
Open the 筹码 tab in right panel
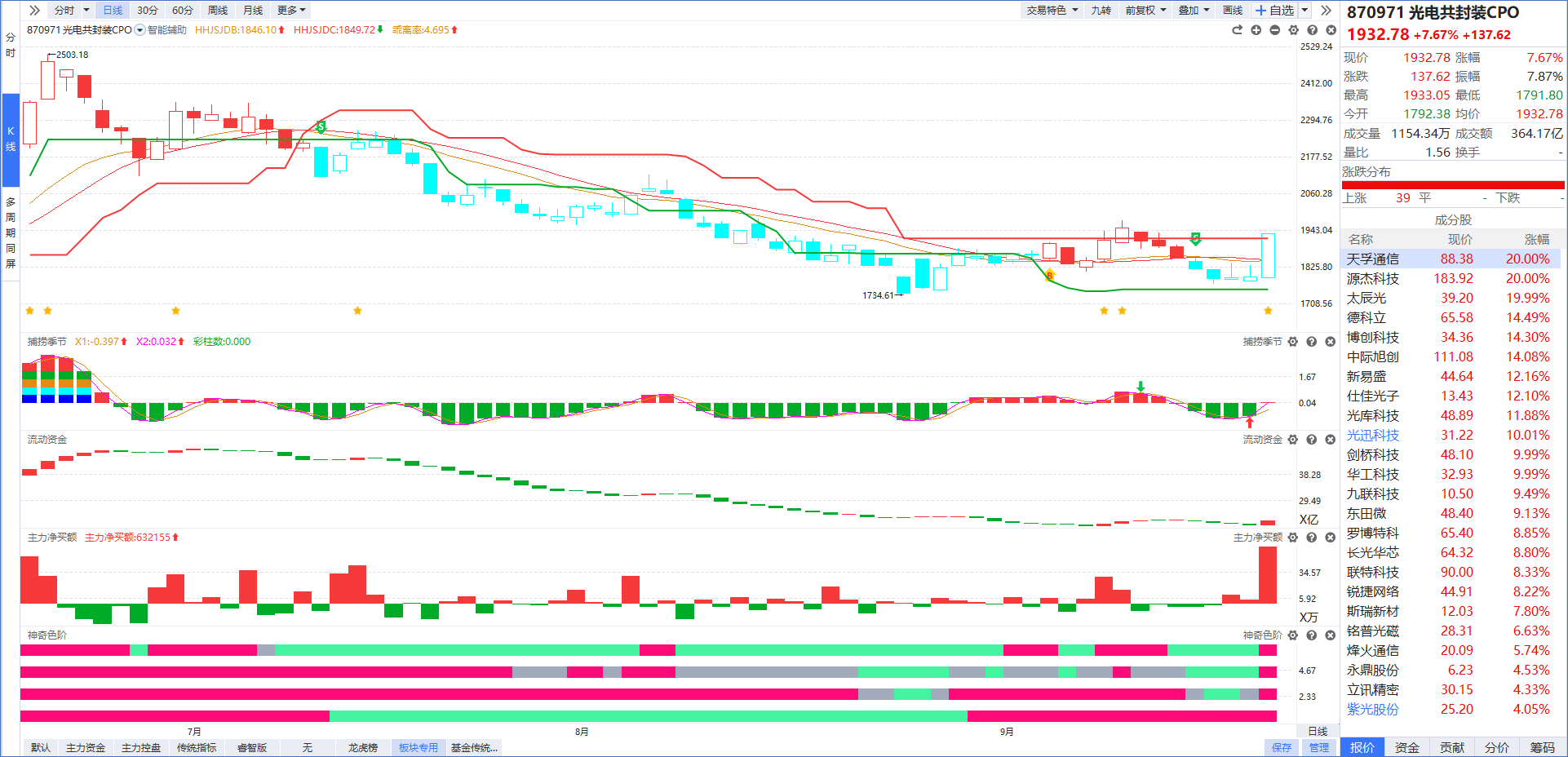coord(1542,747)
